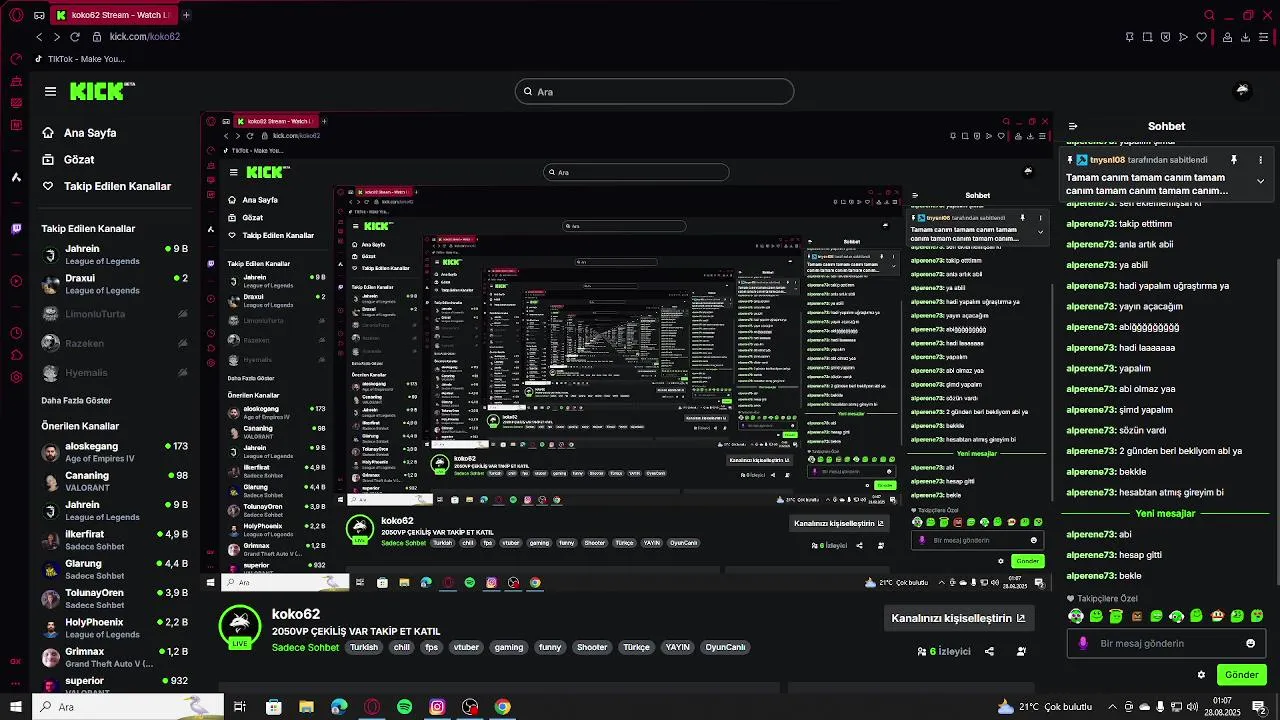Insert the first headphone emote
The image size is (1280, 720).
[x=1076, y=616]
